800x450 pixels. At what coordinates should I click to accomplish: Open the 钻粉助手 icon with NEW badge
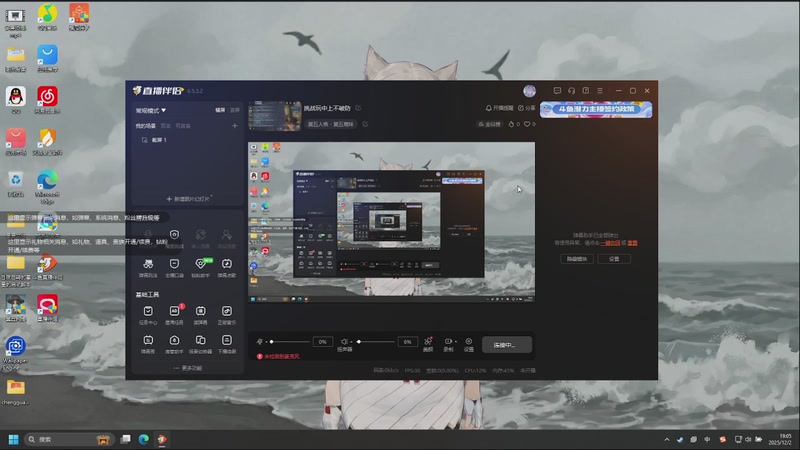pos(201,264)
